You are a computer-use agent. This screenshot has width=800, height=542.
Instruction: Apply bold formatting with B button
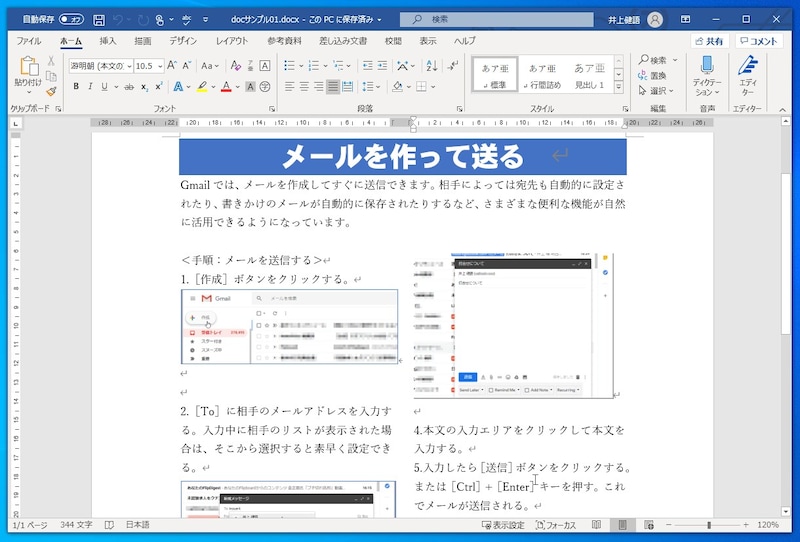75,87
